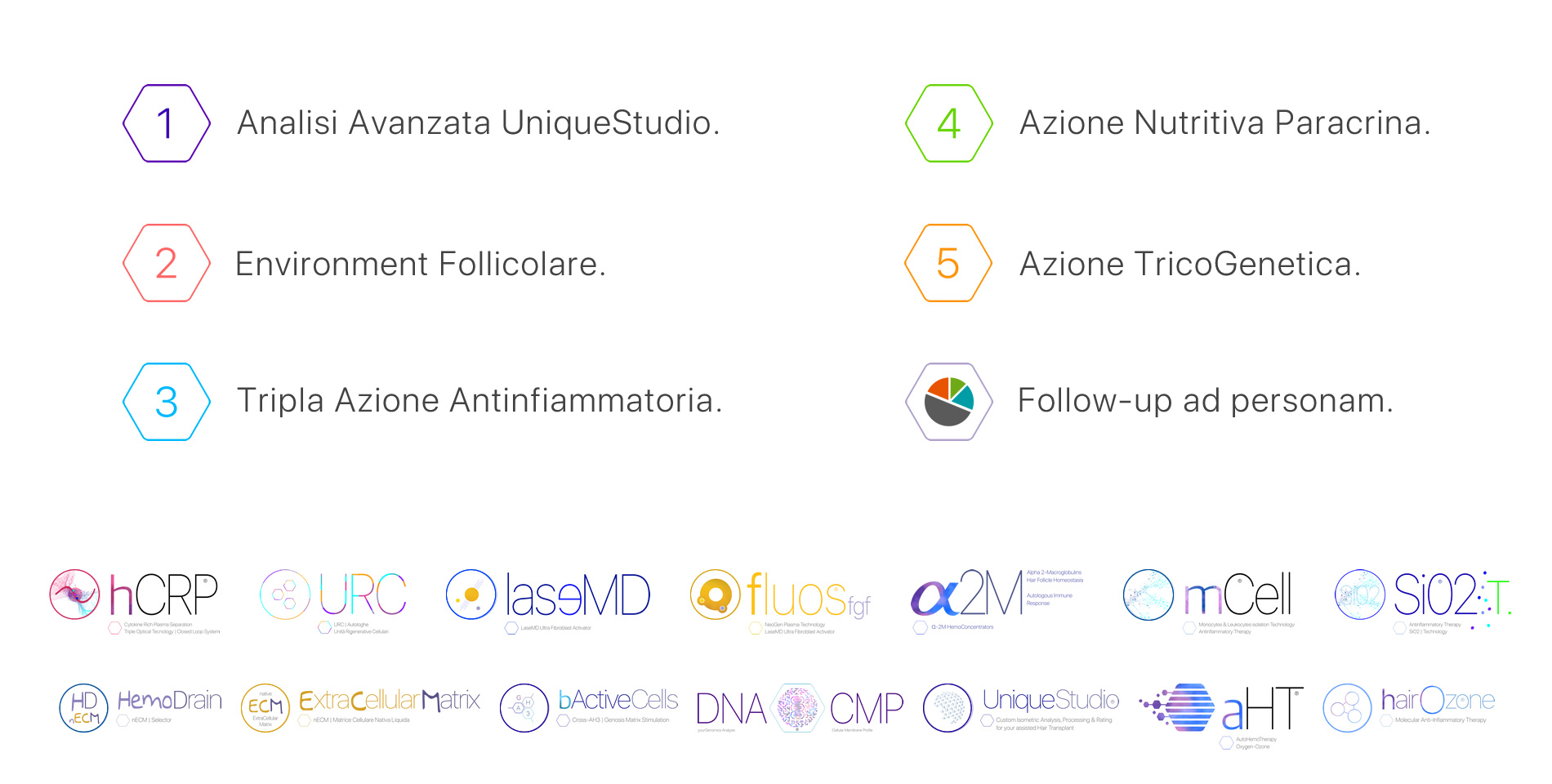The height and width of the screenshot is (784, 1552).
Task: Select the ExtraCellularMatrix logo
Action: pos(360,707)
